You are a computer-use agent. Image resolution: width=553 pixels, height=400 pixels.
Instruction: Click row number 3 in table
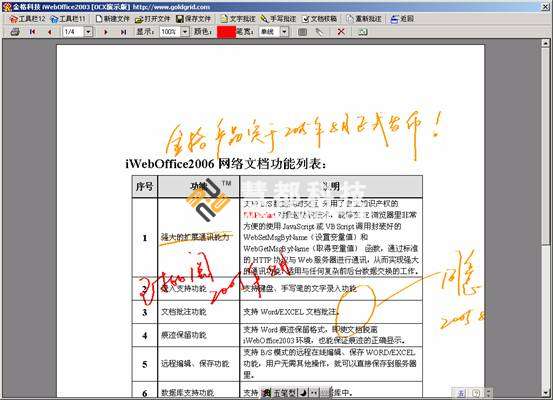(x=145, y=312)
